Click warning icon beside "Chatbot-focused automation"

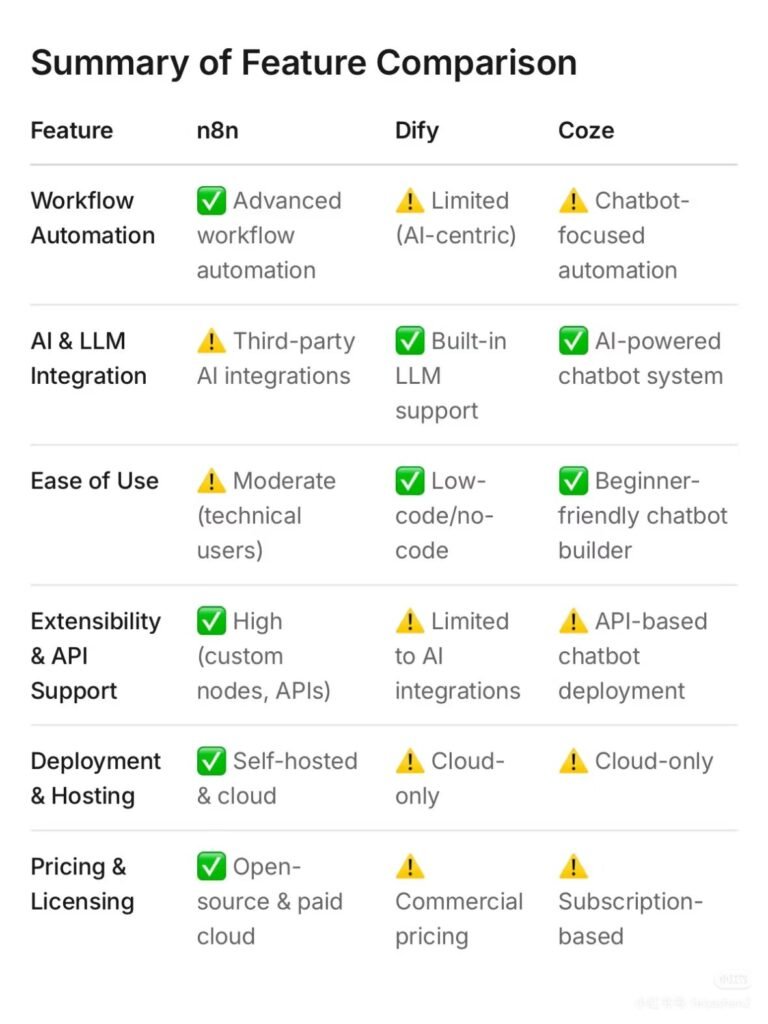click(x=573, y=201)
